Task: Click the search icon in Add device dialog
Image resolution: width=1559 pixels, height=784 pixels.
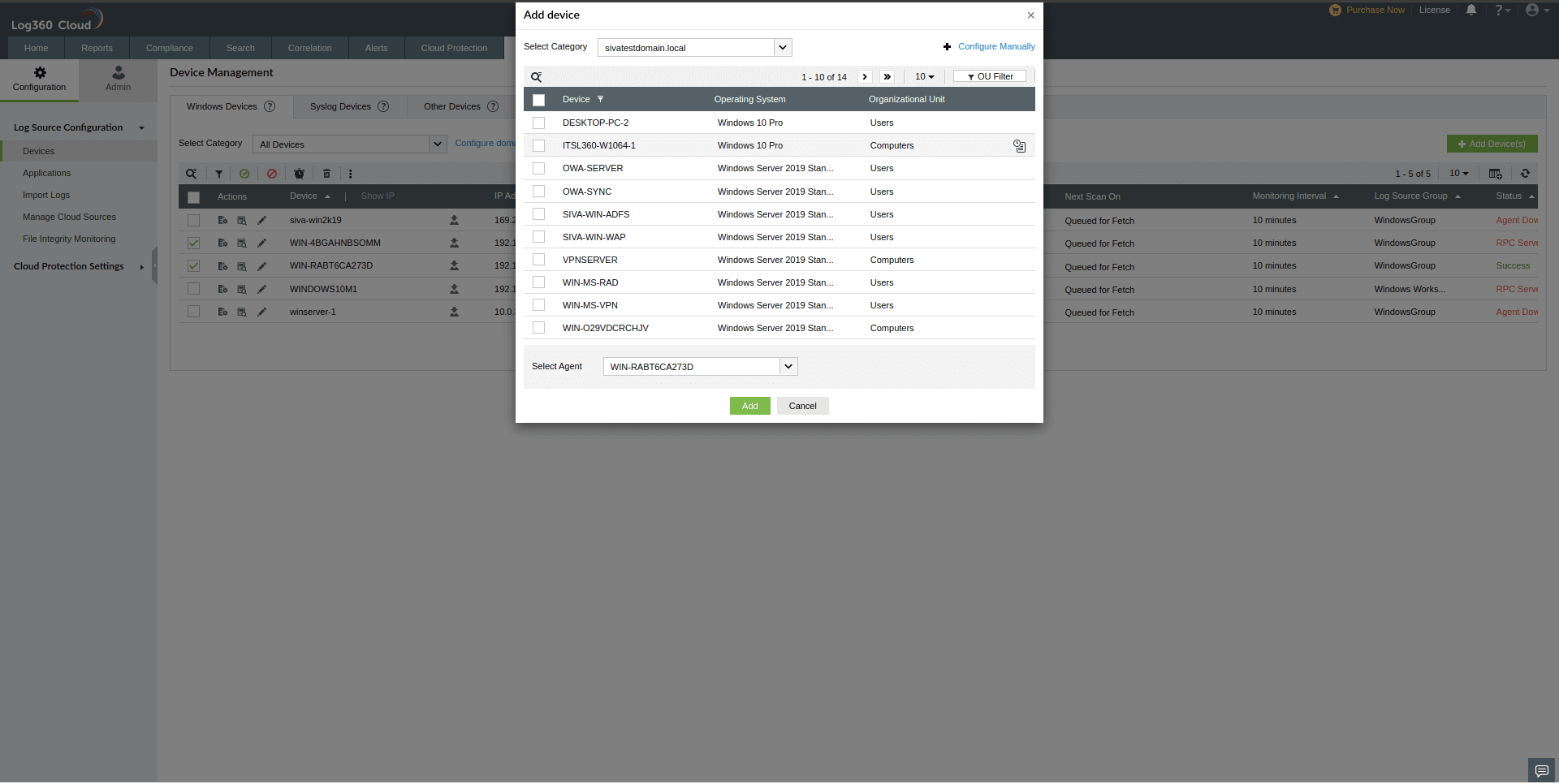Action: (x=536, y=77)
